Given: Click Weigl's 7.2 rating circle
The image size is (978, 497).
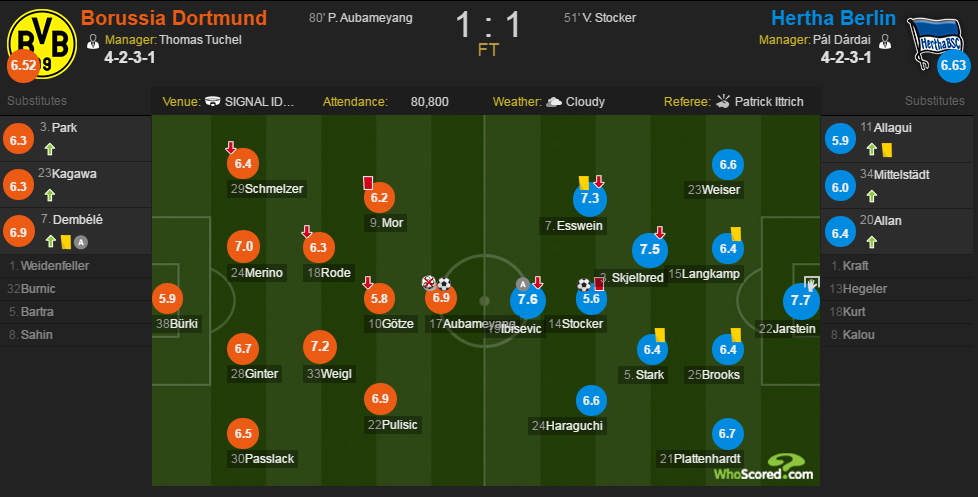Looking at the screenshot, I should tap(320, 347).
